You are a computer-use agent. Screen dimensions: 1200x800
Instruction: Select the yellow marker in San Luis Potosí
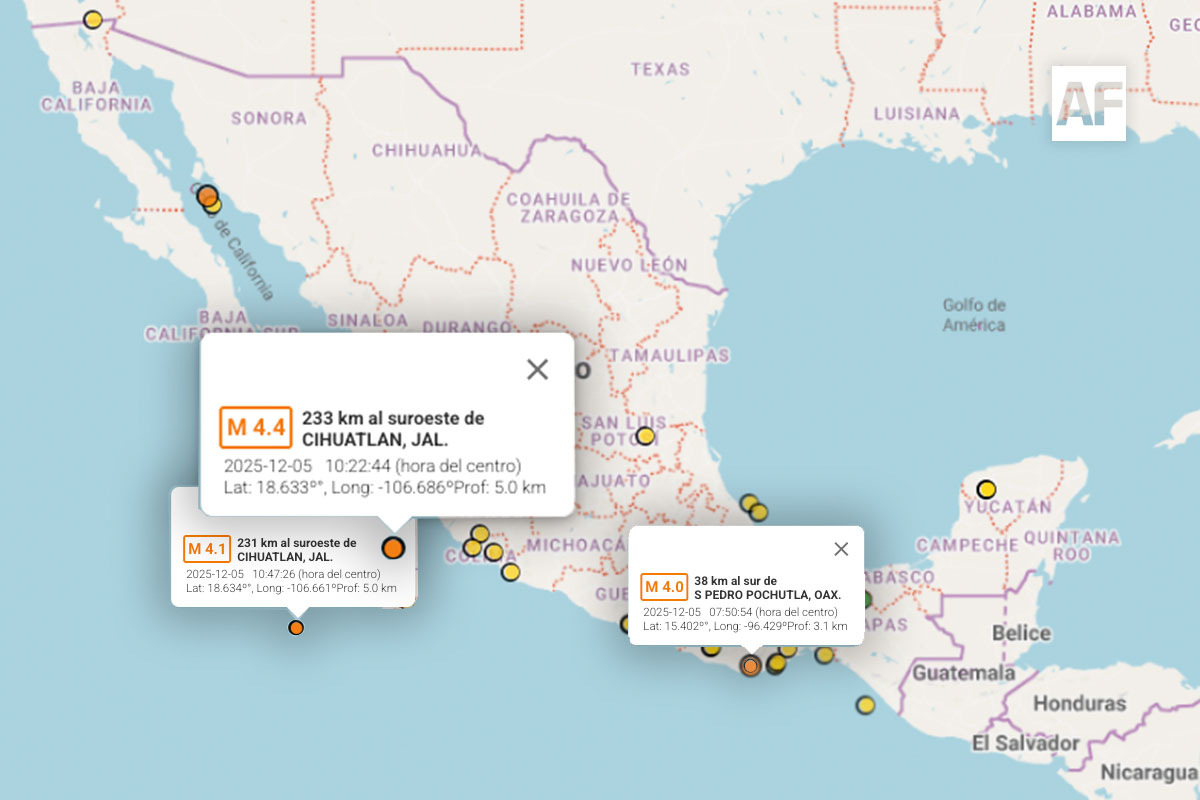(x=645, y=436)
